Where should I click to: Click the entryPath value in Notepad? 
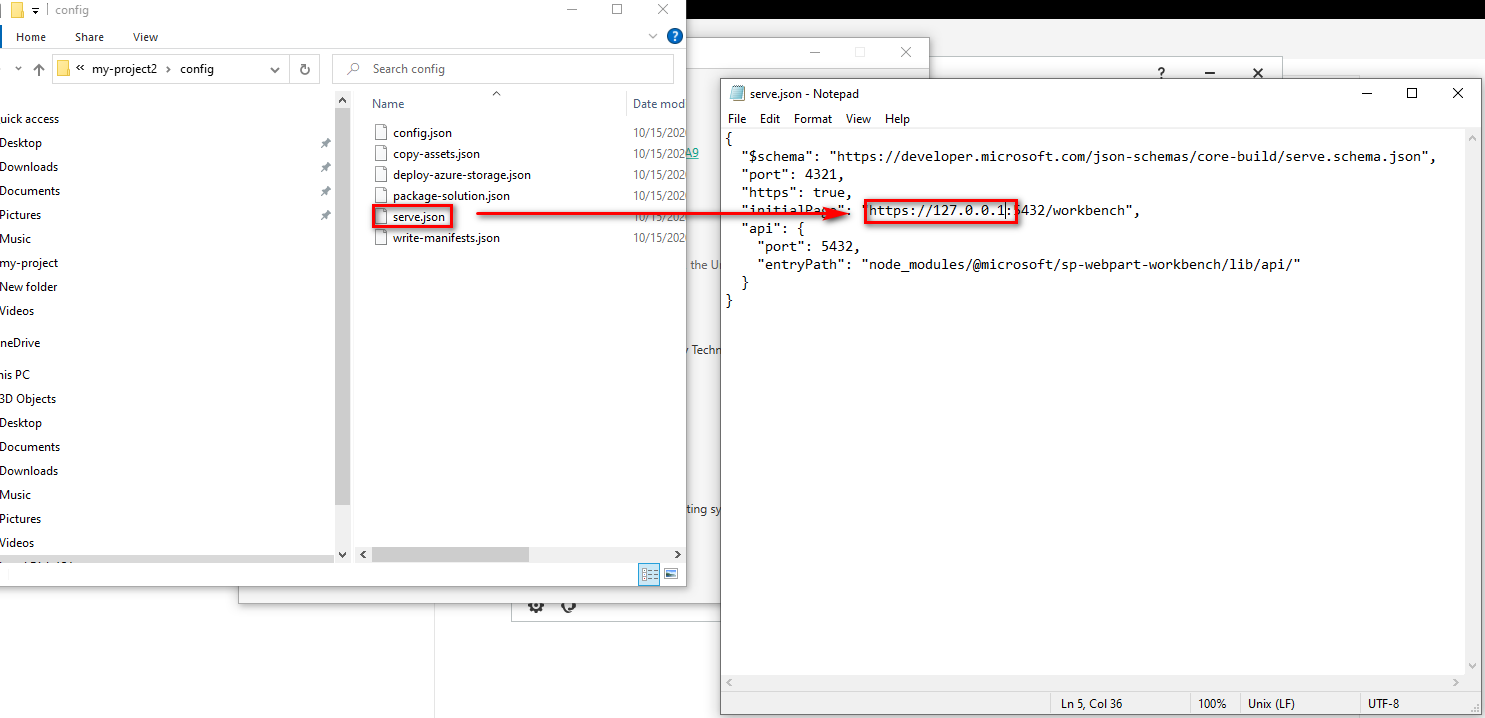[x=1080, y=264]
